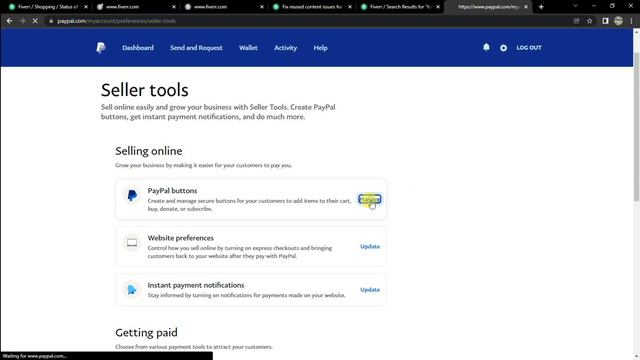Viewport: 640px width, 360px height.
Task: Click LOG OUT
Action: 529,48
